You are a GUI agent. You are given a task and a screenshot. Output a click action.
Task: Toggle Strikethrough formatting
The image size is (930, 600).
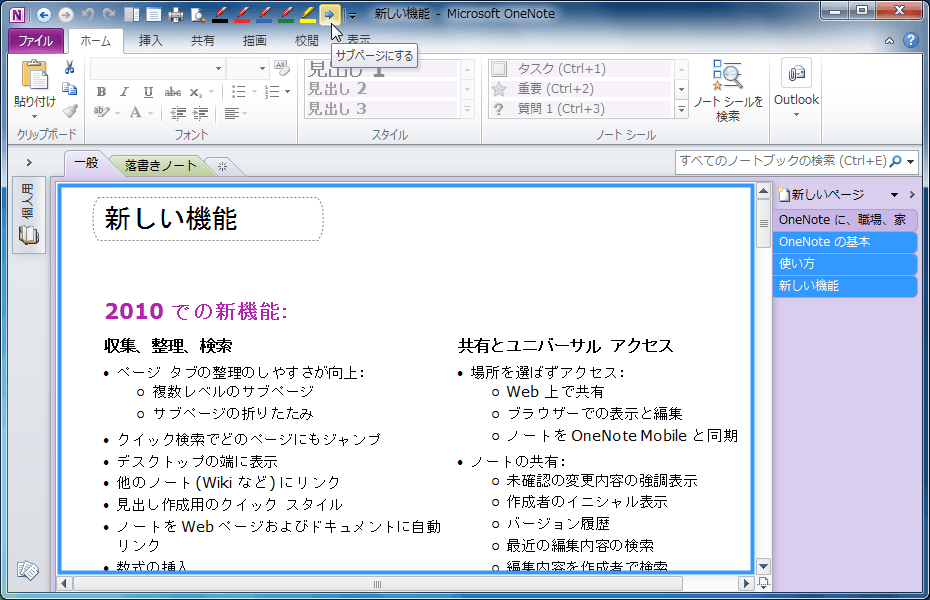(173, 92)
